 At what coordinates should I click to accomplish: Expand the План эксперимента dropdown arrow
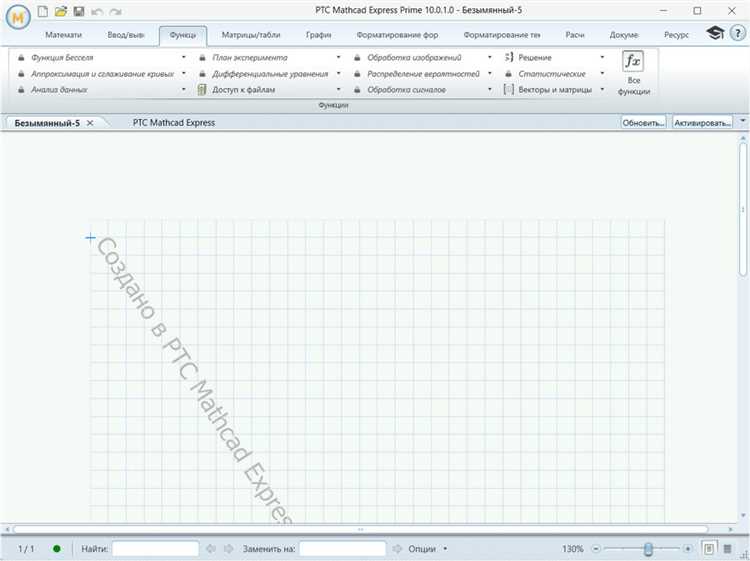coord(339,57)
